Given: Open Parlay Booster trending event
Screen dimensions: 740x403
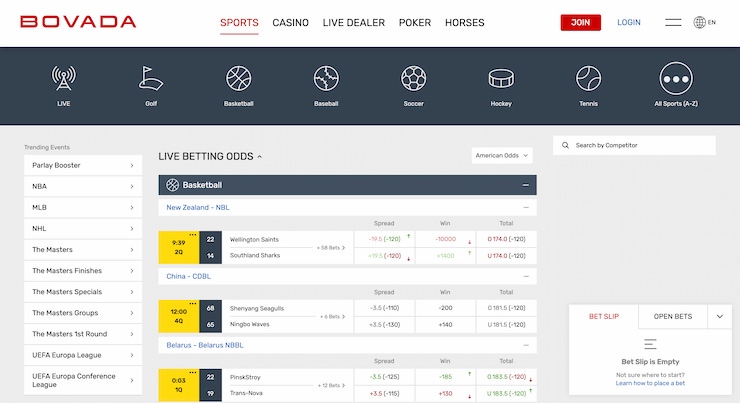Looking at the screenshot, I should pyautogui.click(x=83, y=165).
